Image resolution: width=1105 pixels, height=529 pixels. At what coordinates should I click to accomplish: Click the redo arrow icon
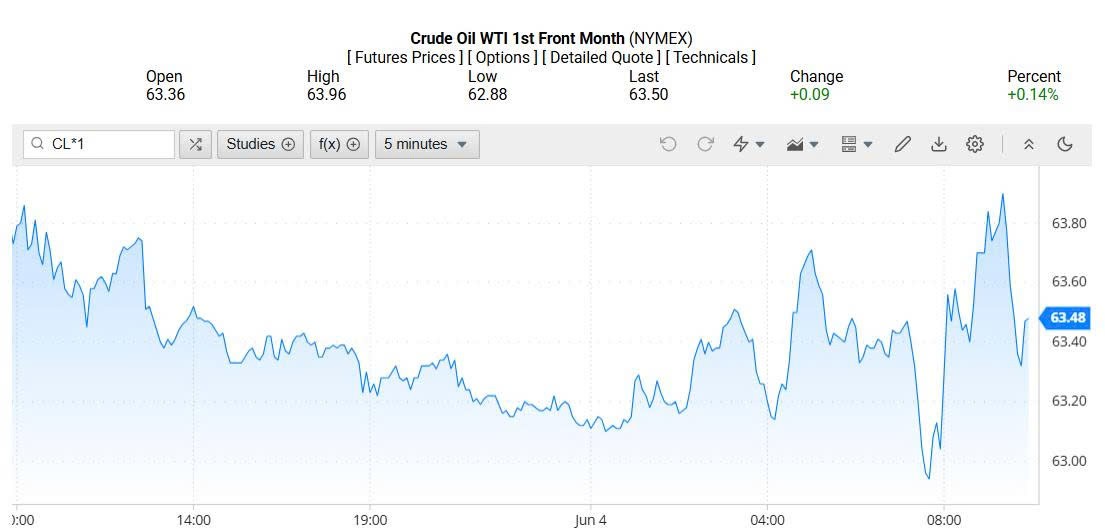click(x=705, y=144)
